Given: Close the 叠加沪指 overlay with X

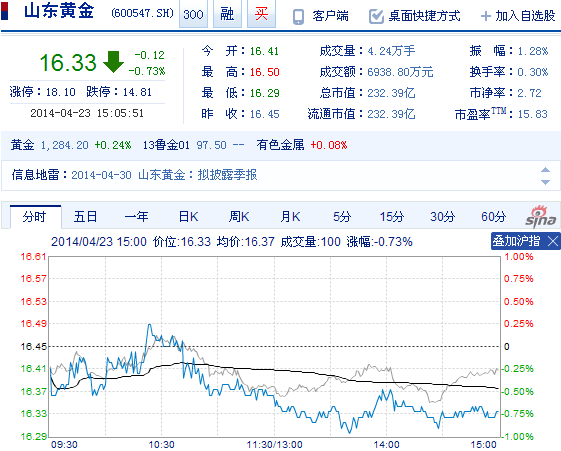Looking at the screenshot, I should coord(553,241).
